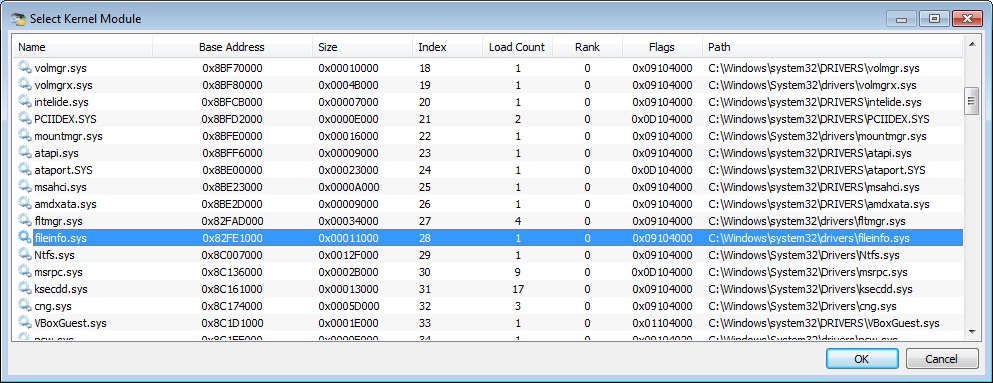Image resolution: width=993 pixels, height=383 pixels.
Task: Select the ataport.SYS name
Action: pos(64,170)
